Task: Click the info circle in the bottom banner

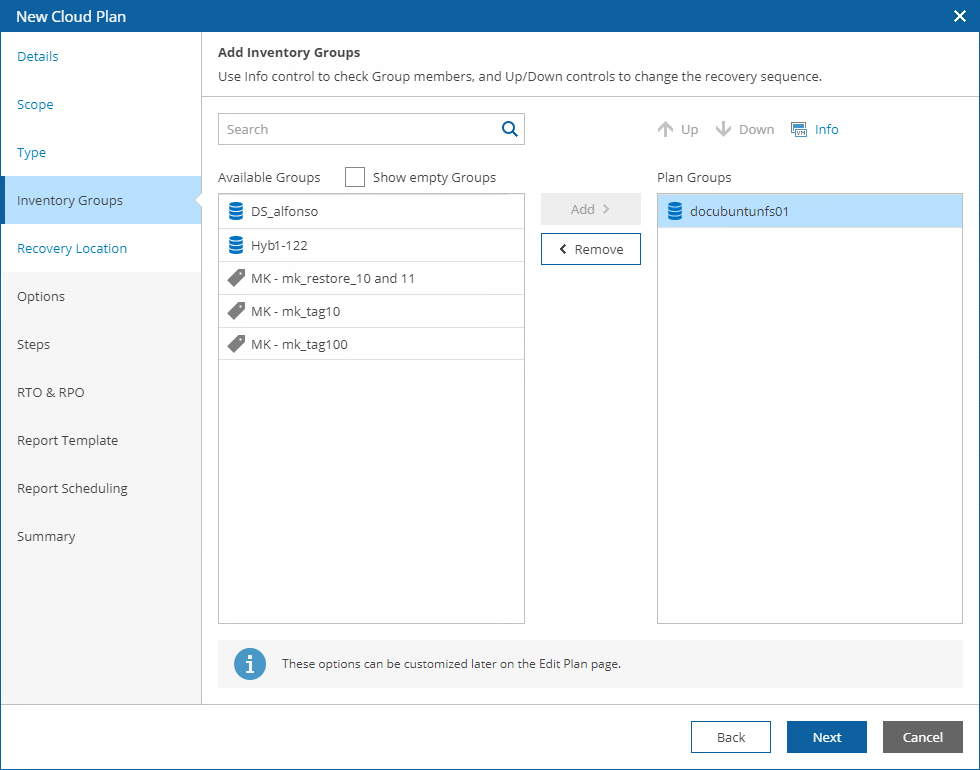Action: [x=250, y=663]
